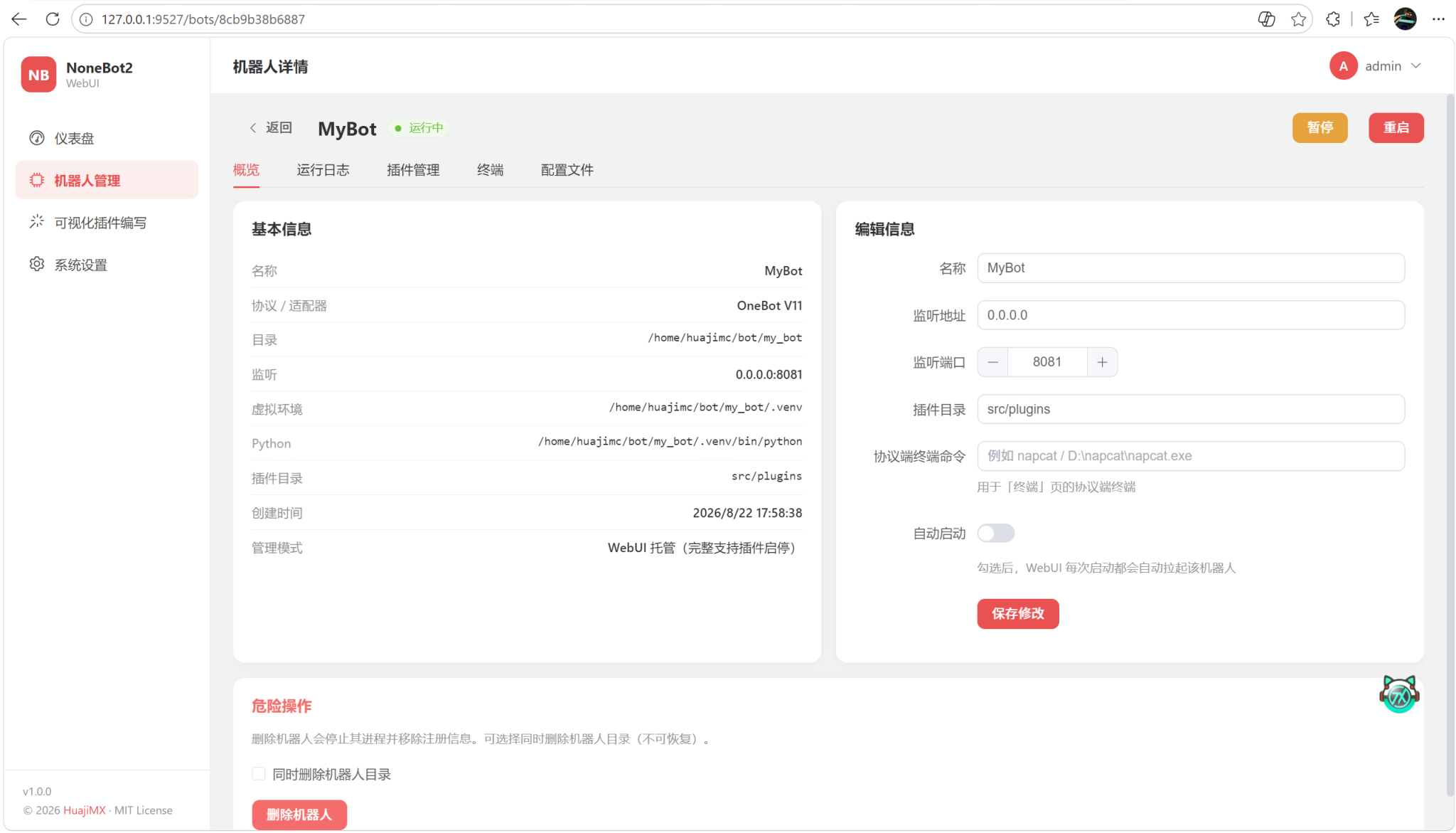Click the MyBot page title heading

[347, 129]
